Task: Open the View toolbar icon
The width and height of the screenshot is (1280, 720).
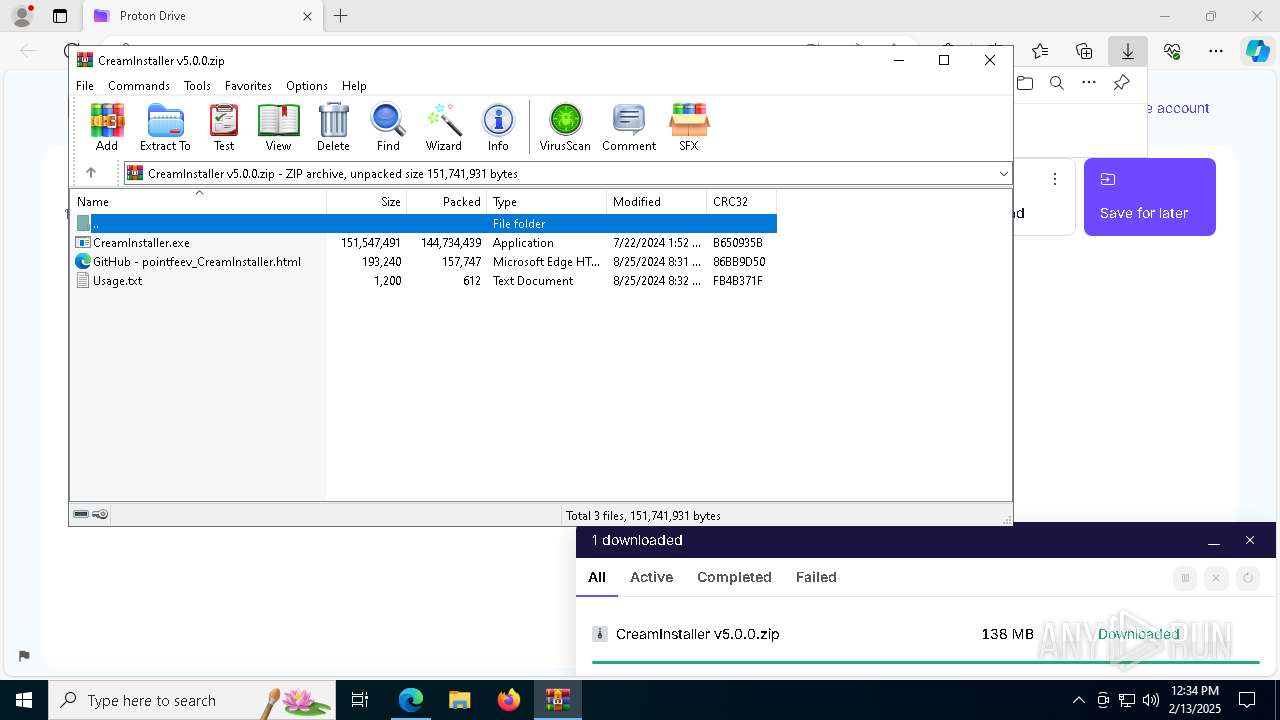Action: [x=278, y=127]
